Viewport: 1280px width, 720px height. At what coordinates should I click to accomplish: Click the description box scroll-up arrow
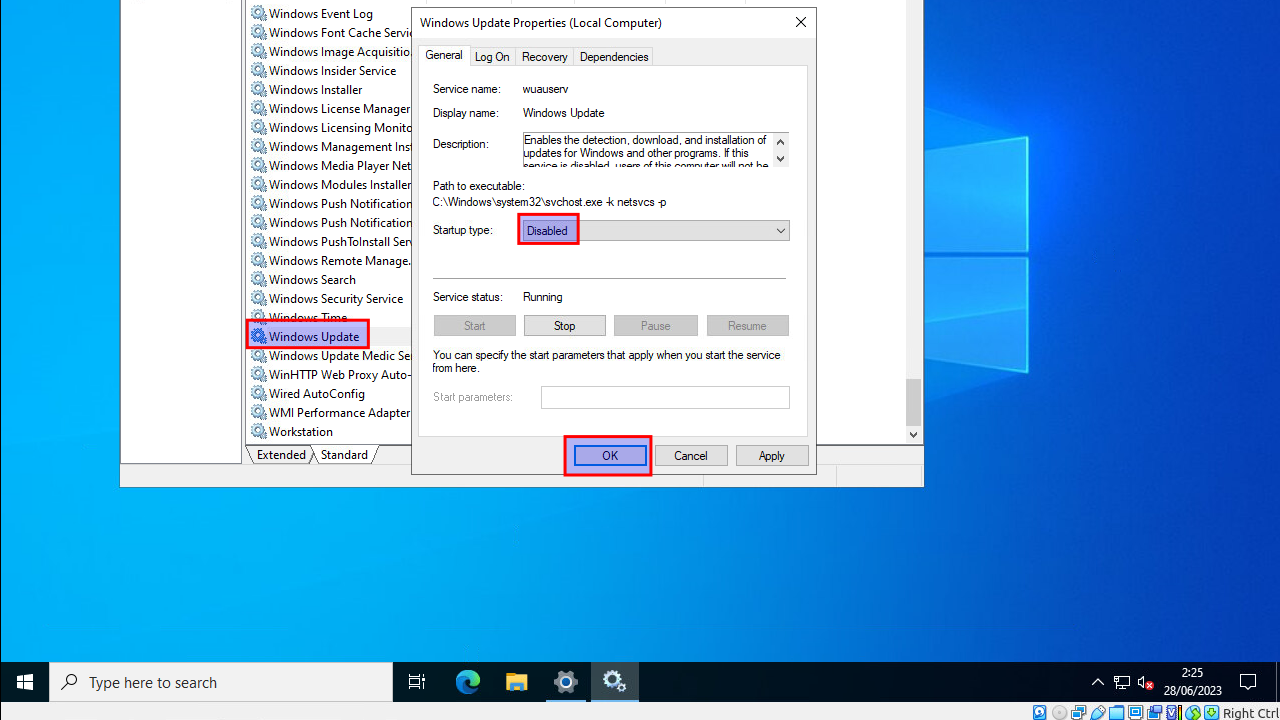[781, 140]
